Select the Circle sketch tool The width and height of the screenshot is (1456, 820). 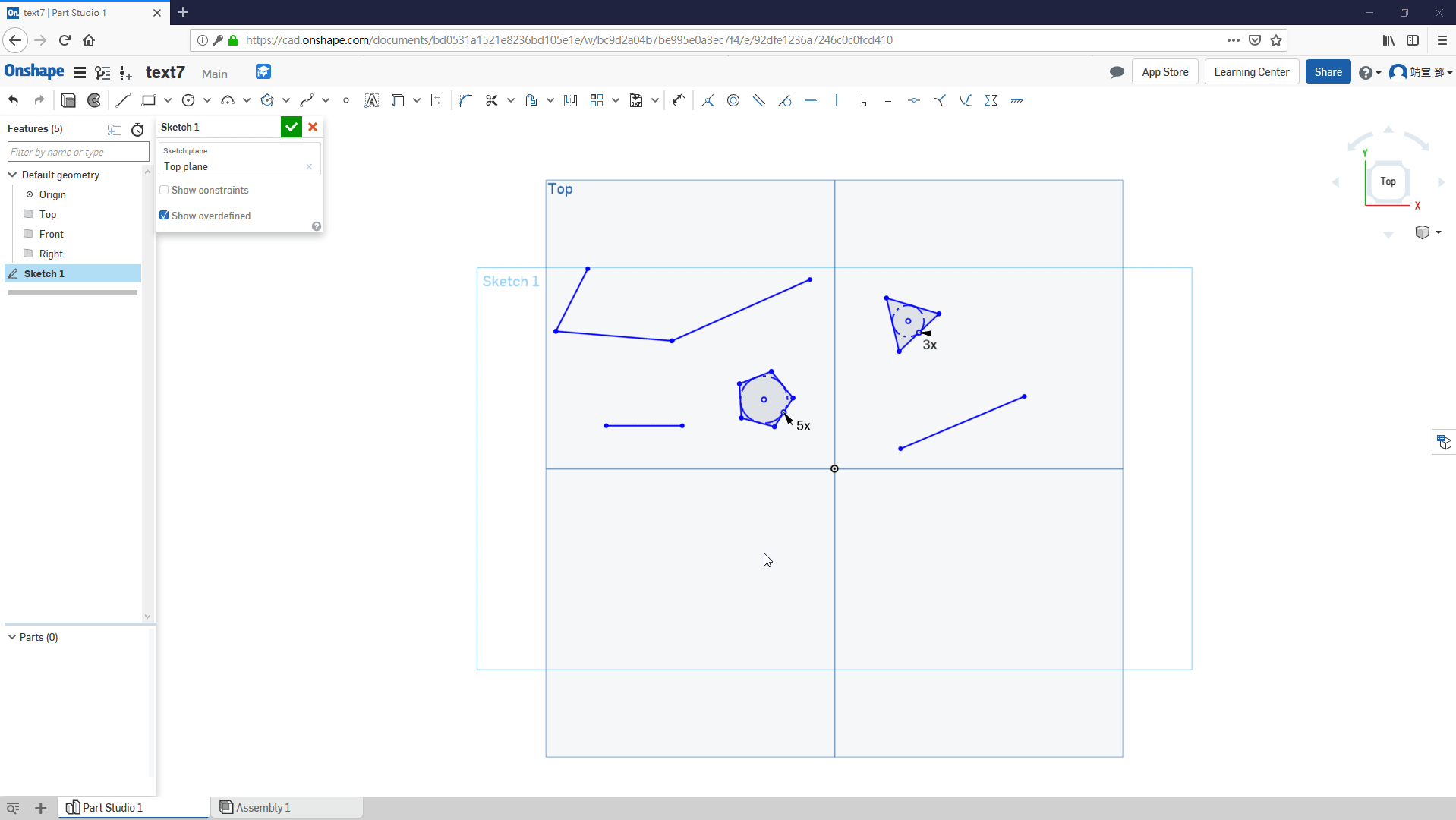tap(188, 100)
